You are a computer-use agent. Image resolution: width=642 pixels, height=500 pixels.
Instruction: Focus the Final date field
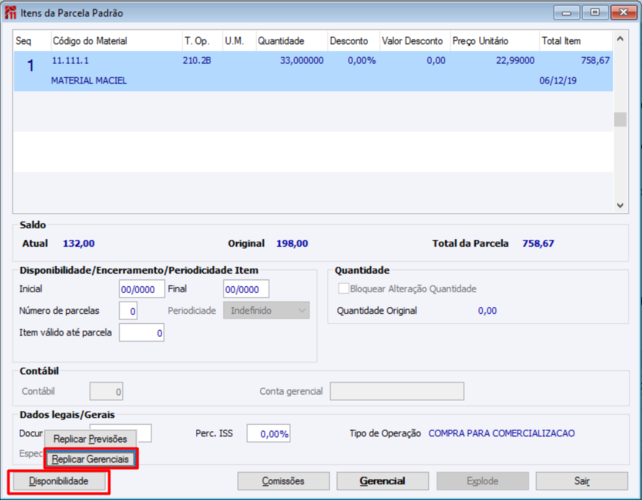pos(246,289)
